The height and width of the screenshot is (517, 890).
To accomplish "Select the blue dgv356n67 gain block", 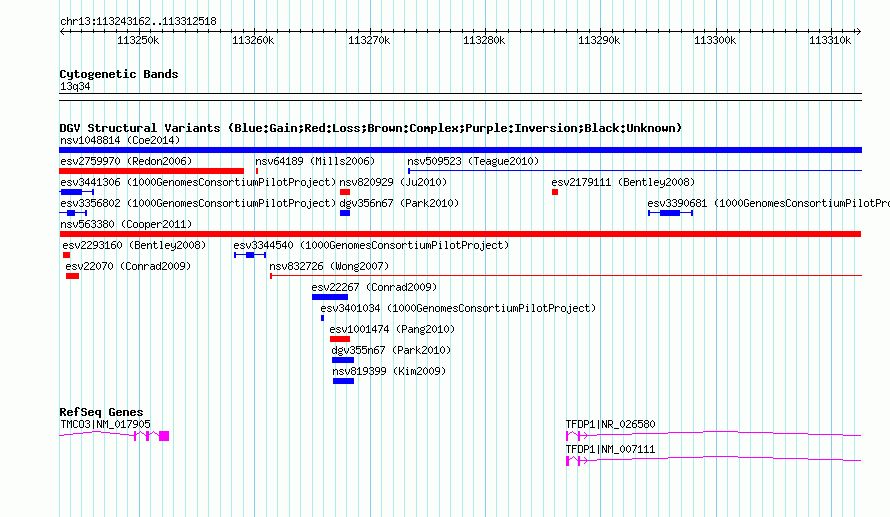I will pos(345,213).
